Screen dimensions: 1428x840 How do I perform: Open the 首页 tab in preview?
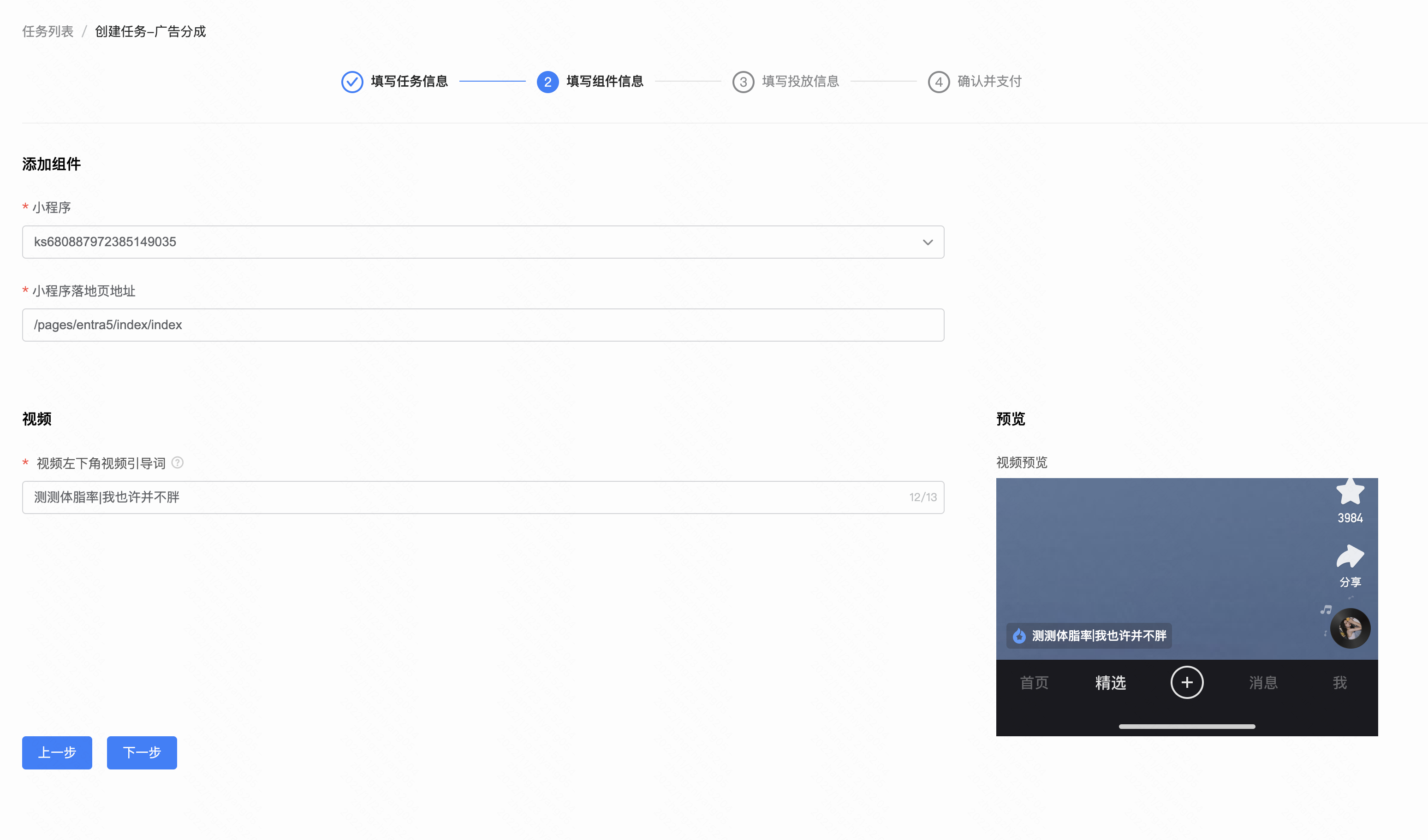pyautogui.click(x=1034, y=682)
